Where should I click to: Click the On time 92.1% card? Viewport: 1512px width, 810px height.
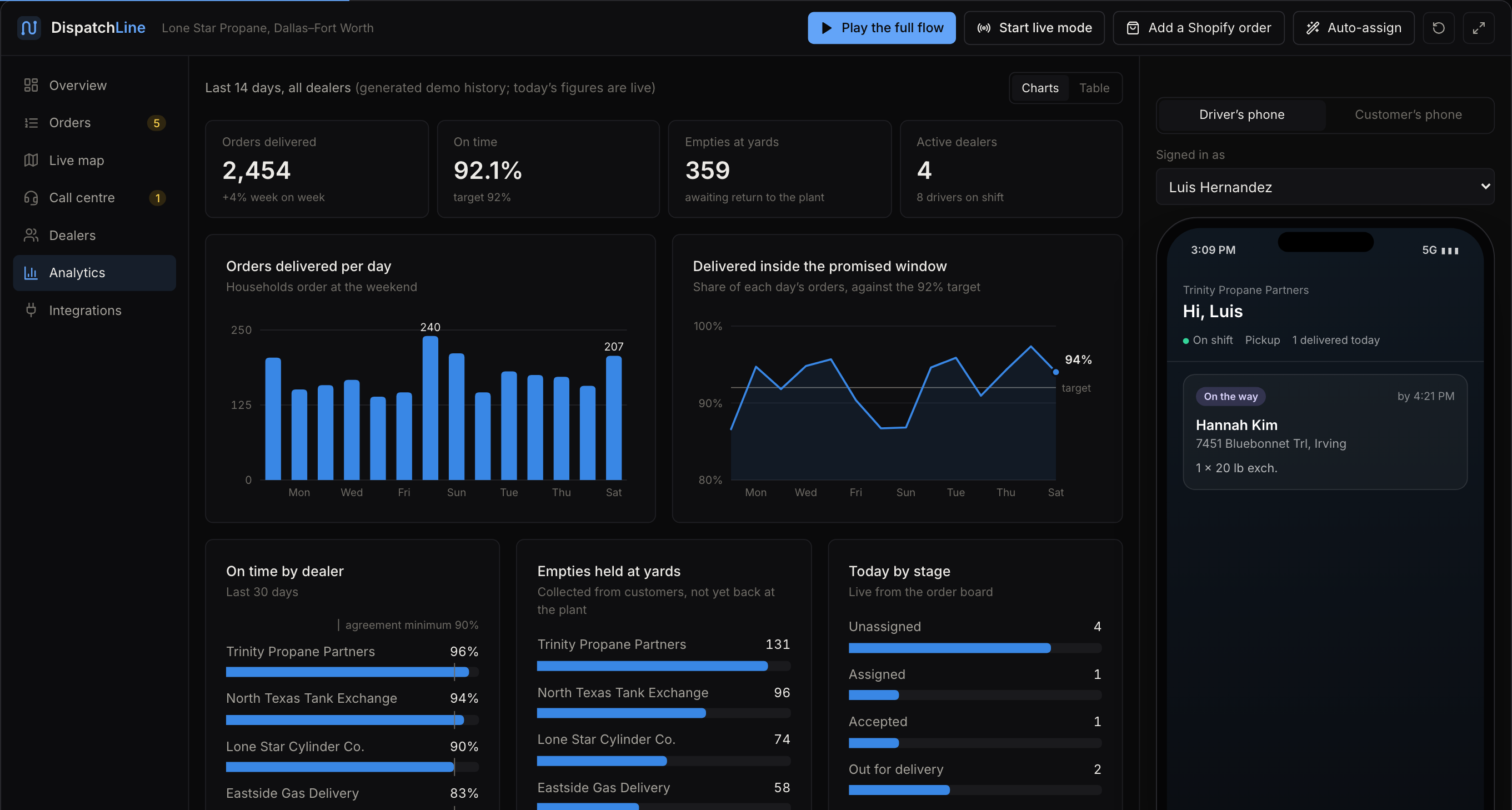tap(548, 169)
